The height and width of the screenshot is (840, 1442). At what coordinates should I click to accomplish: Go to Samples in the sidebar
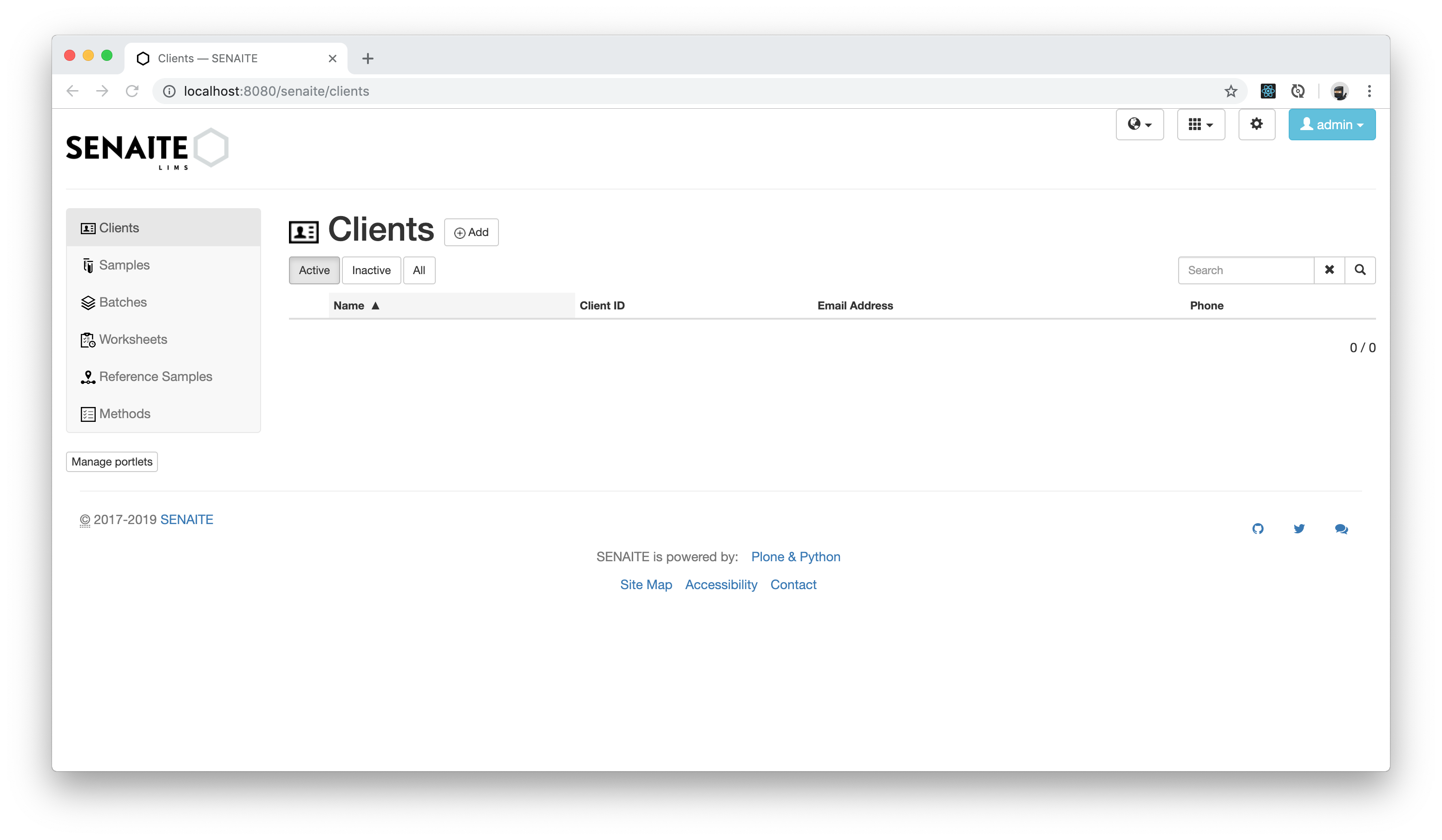(163, 265)
